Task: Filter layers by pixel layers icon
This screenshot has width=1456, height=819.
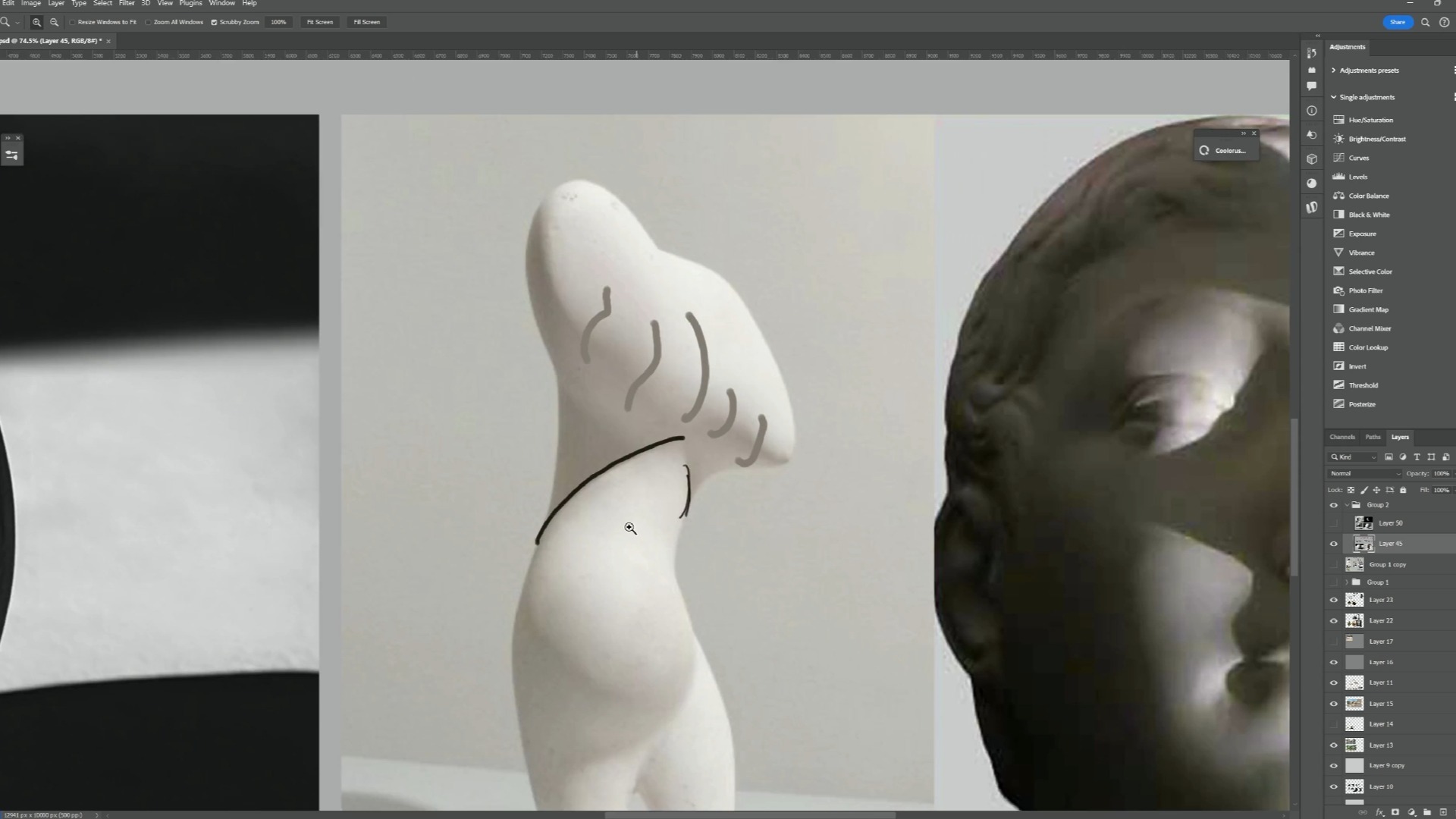Action: point(1389,457)
